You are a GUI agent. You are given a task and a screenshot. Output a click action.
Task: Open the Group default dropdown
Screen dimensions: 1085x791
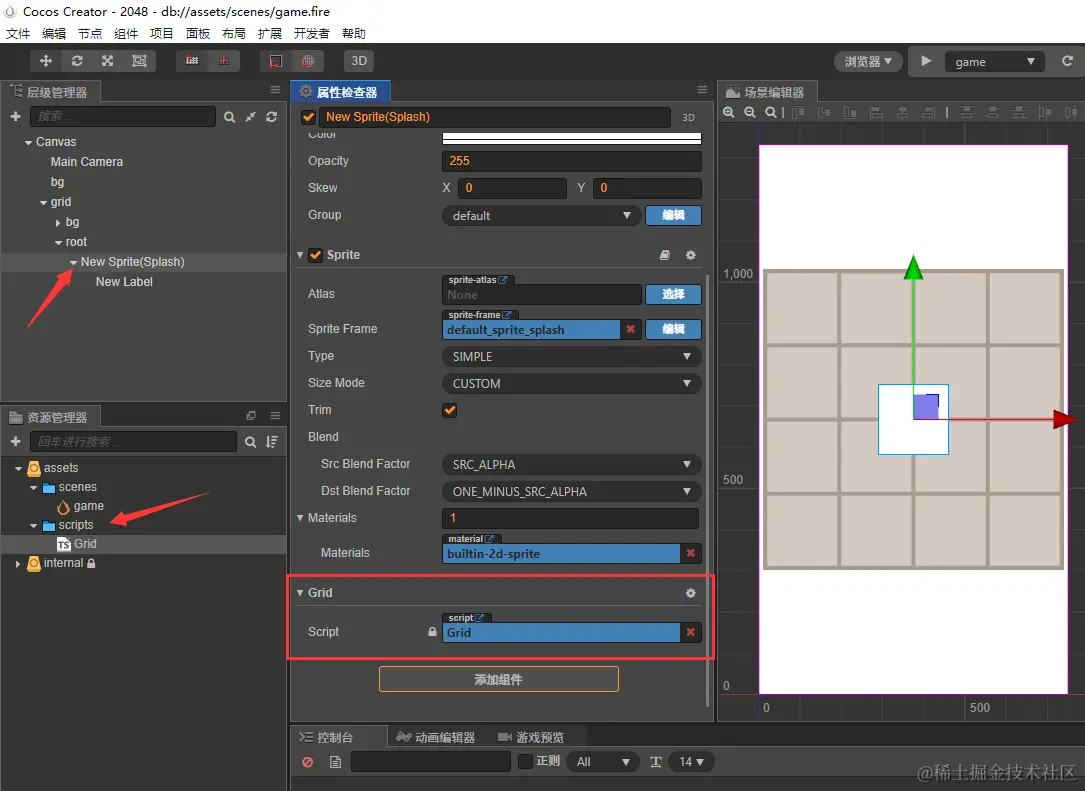[x=542, y=215]
